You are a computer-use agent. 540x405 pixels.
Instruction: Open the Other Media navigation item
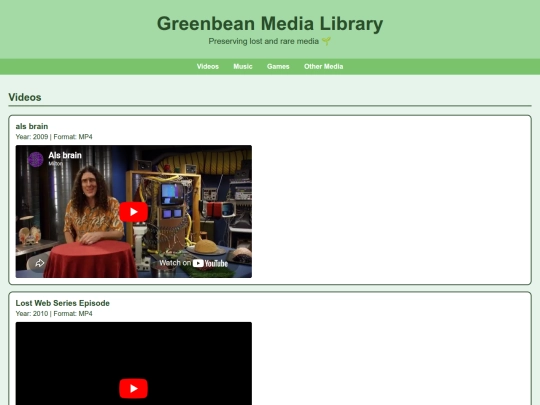323,66
